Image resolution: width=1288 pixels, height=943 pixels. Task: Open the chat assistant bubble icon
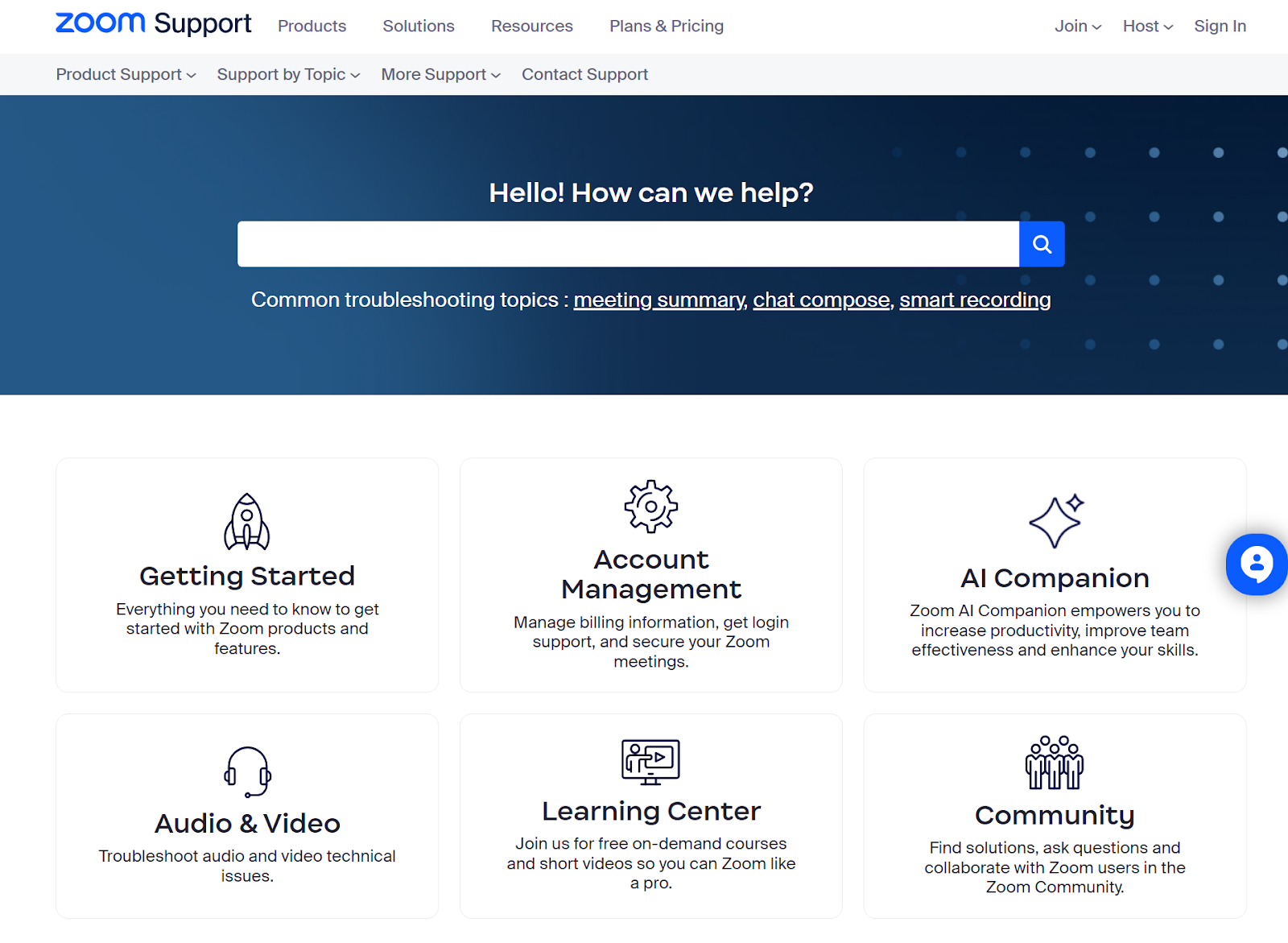[1256, 565]
